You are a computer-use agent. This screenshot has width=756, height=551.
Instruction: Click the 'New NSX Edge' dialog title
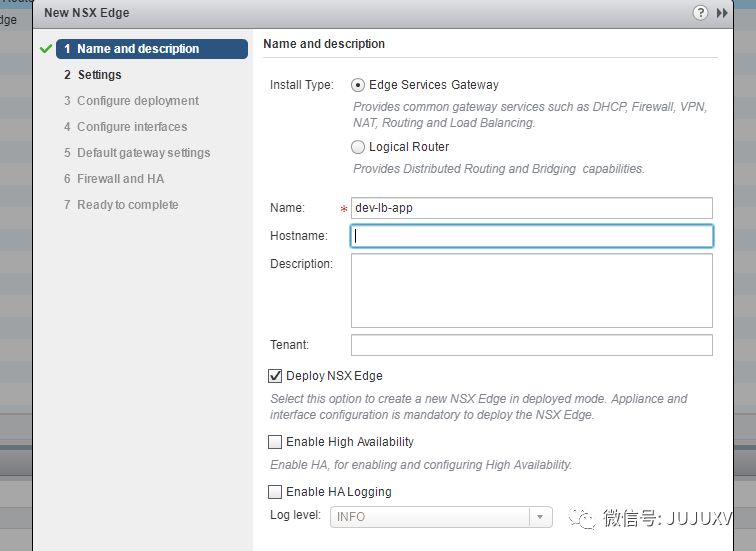click(x=87, y=13)
